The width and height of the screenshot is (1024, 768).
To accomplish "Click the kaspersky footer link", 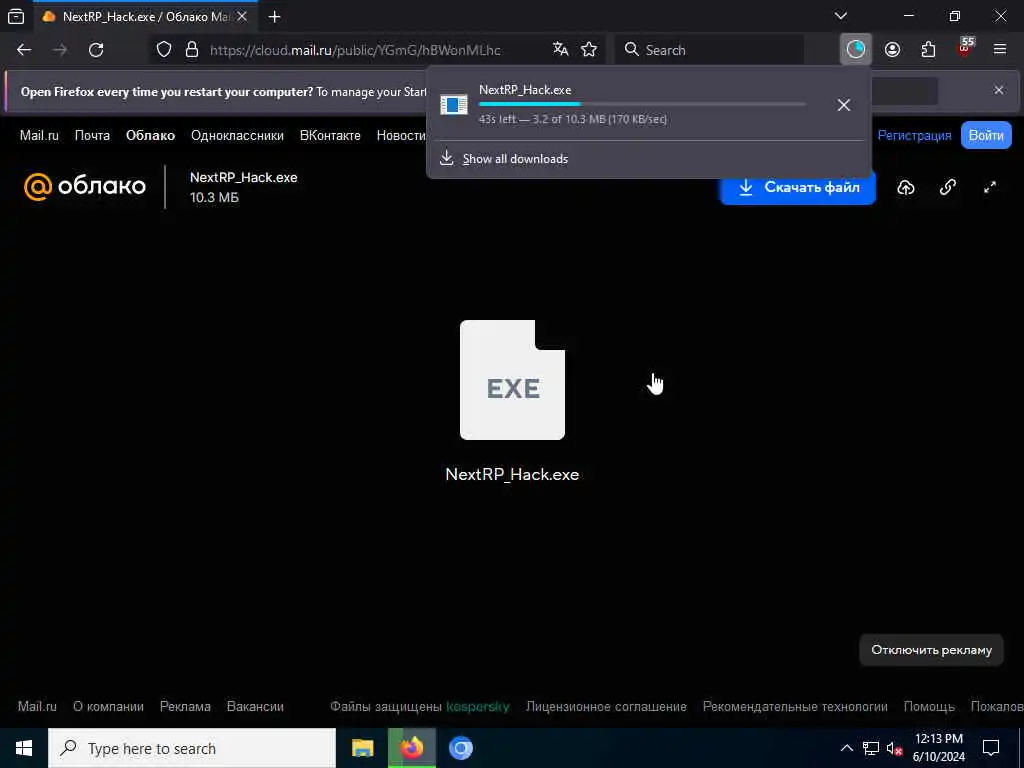I will pyautogui.click(x=477, y=707).
